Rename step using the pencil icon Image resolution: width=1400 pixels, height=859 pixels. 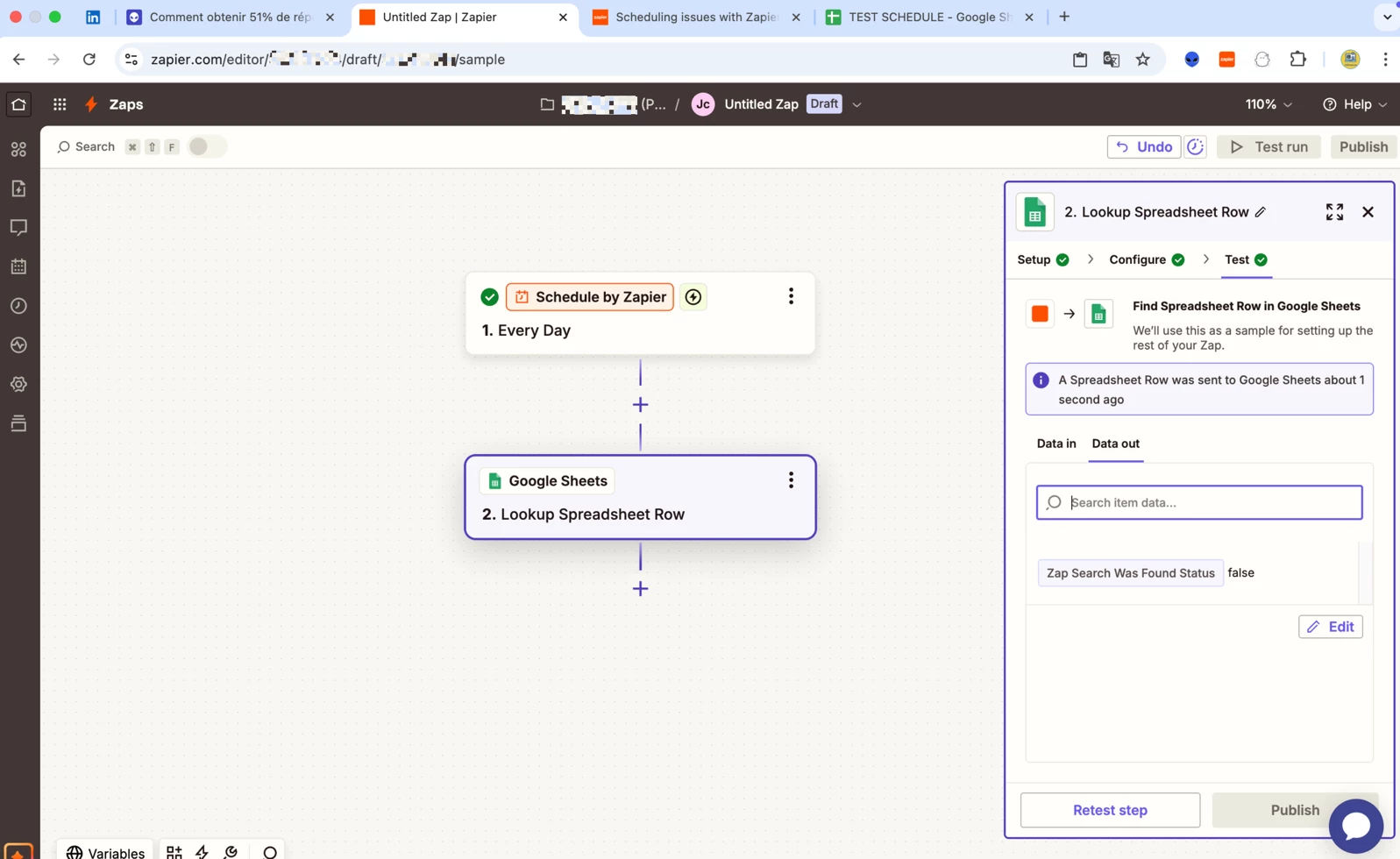[x=1261, y=212]
